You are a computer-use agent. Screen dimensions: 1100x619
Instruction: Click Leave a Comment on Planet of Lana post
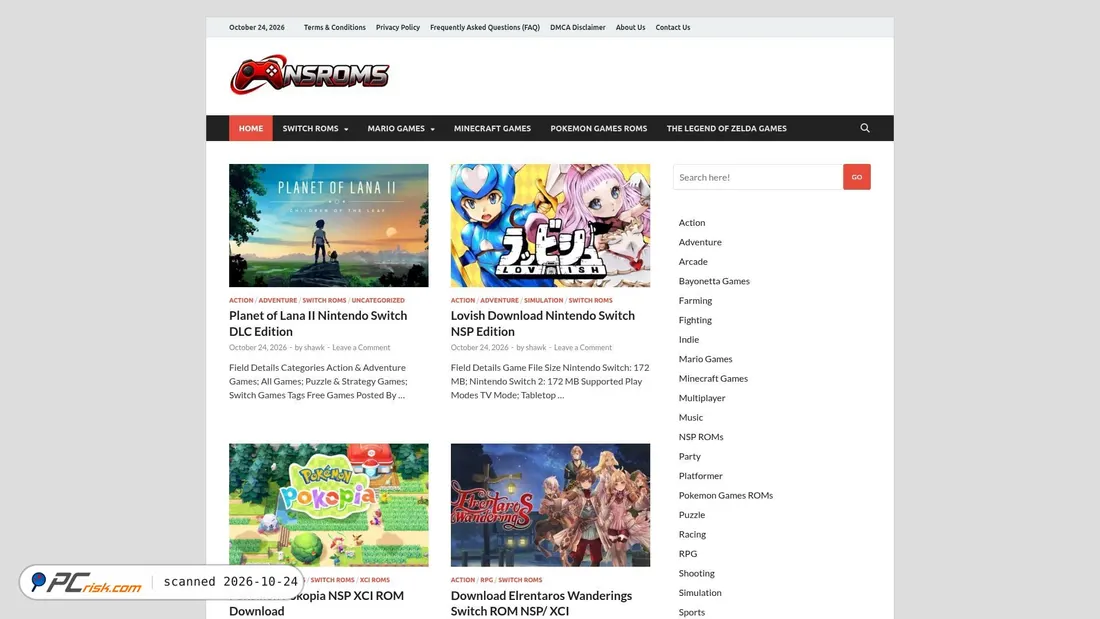(361, 347)
